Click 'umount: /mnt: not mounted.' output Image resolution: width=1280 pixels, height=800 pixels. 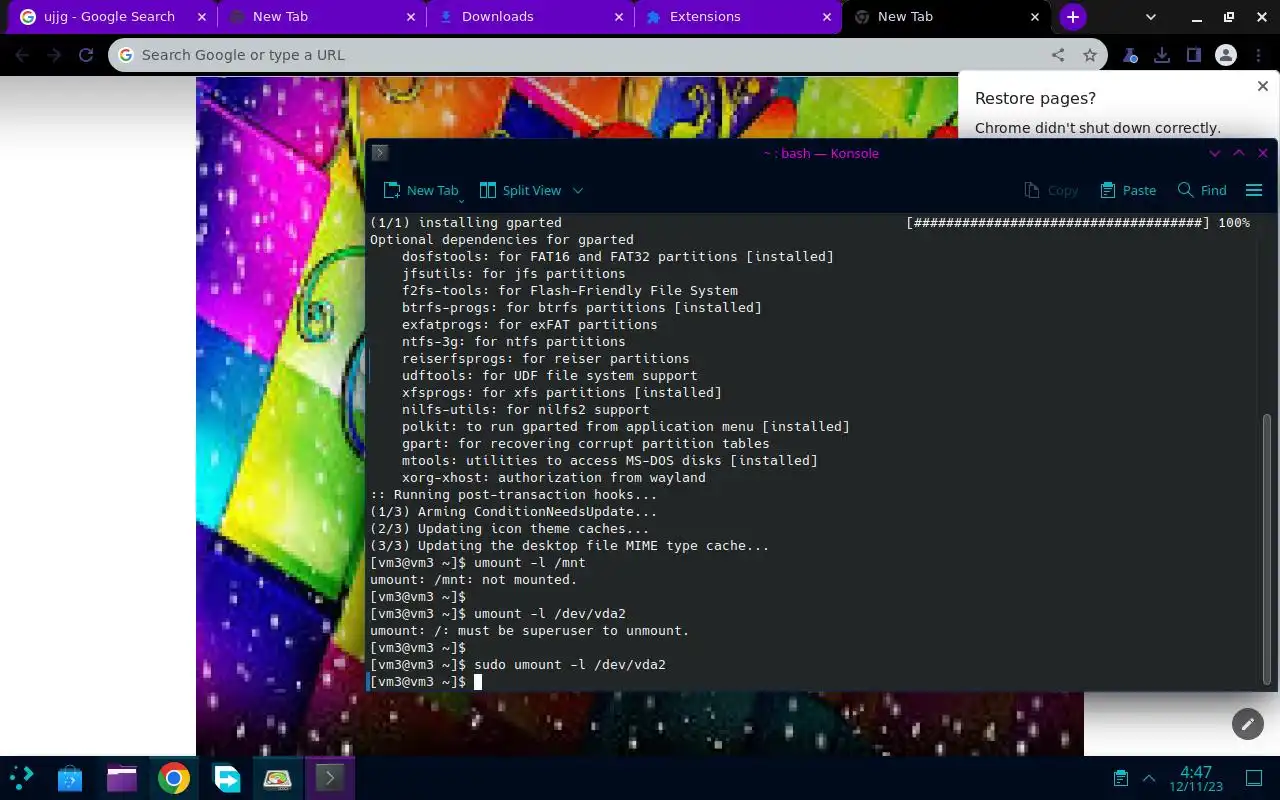474,580
